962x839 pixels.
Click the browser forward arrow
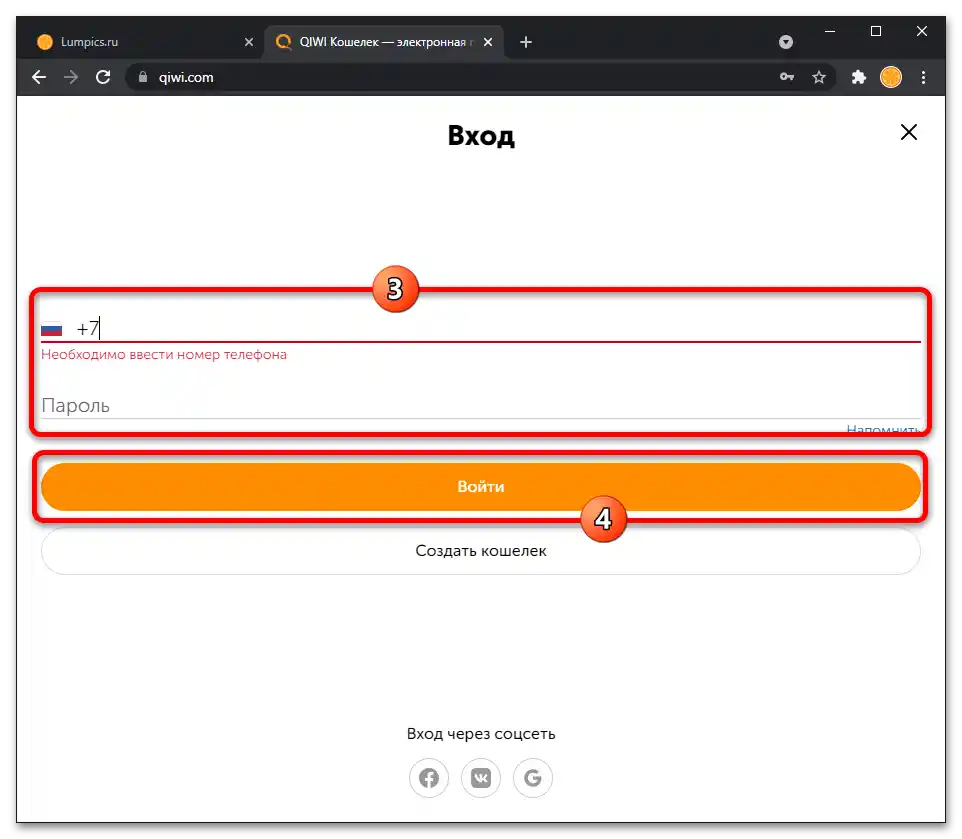coord(71,77)
